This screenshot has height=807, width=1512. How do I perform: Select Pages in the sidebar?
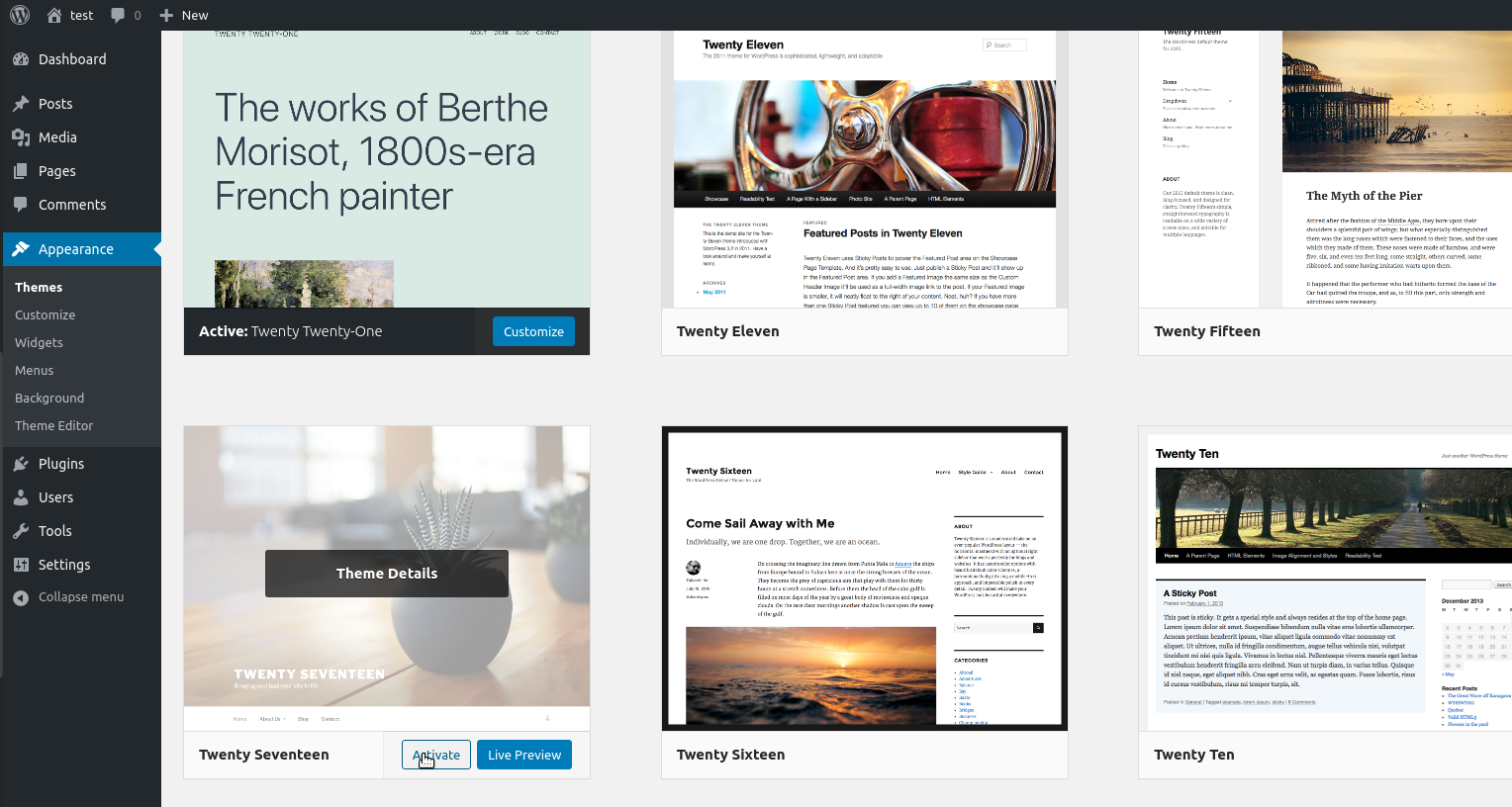pos(57,171)
